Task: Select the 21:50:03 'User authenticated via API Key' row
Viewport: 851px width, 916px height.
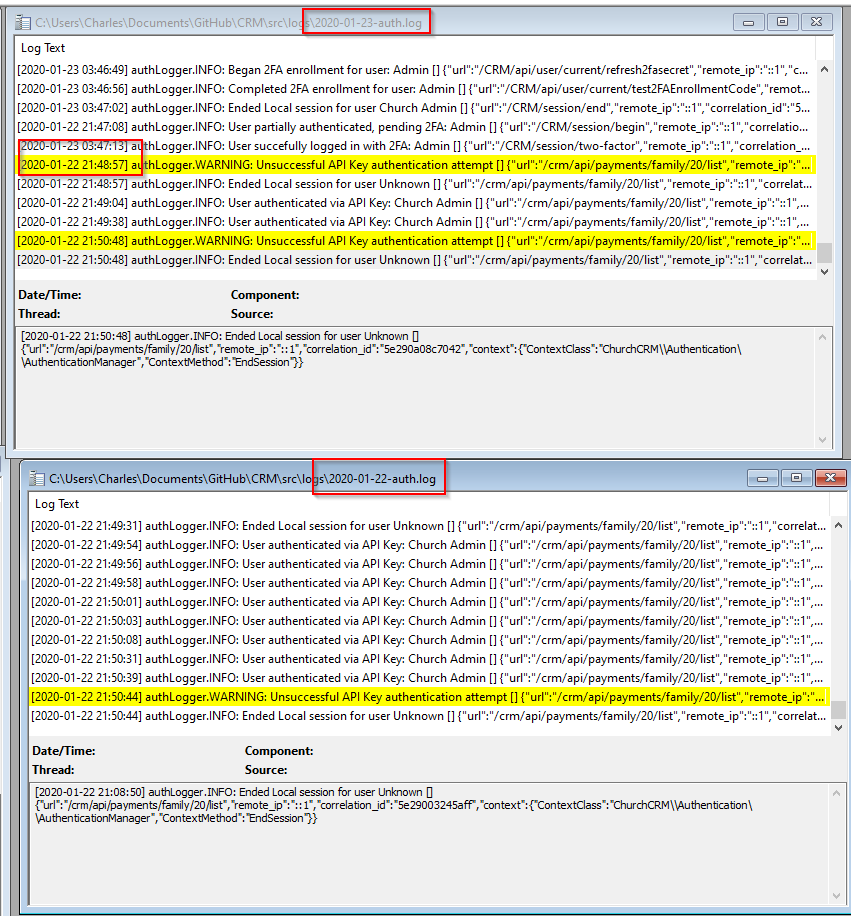Action: 429,621
